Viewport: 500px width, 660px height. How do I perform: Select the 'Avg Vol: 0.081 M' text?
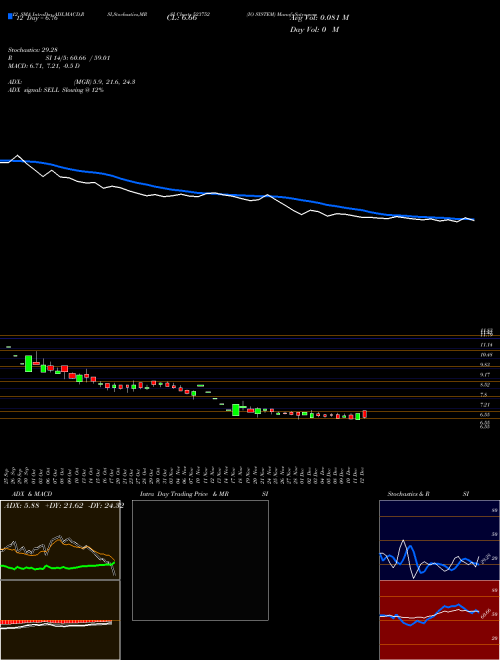tap(319, 18)
